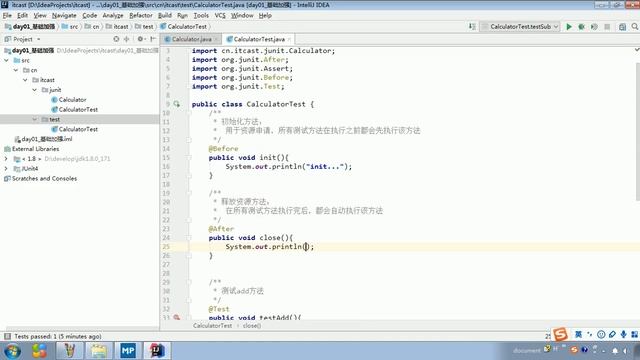Open file explorer folder taskbar icon
The height and width of the screenshot is (360, 640).
(99, 350)
